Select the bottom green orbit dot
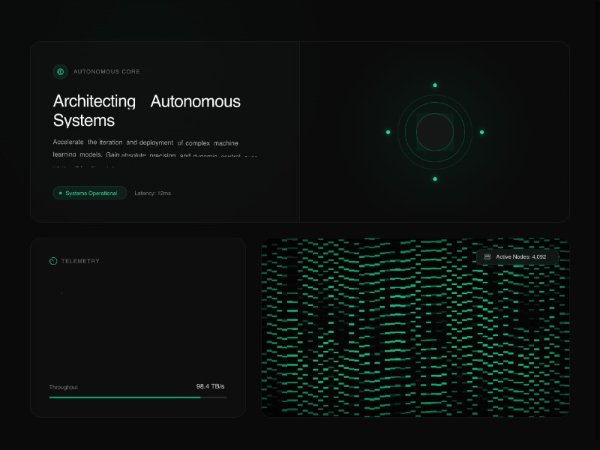 coord(434,179)
